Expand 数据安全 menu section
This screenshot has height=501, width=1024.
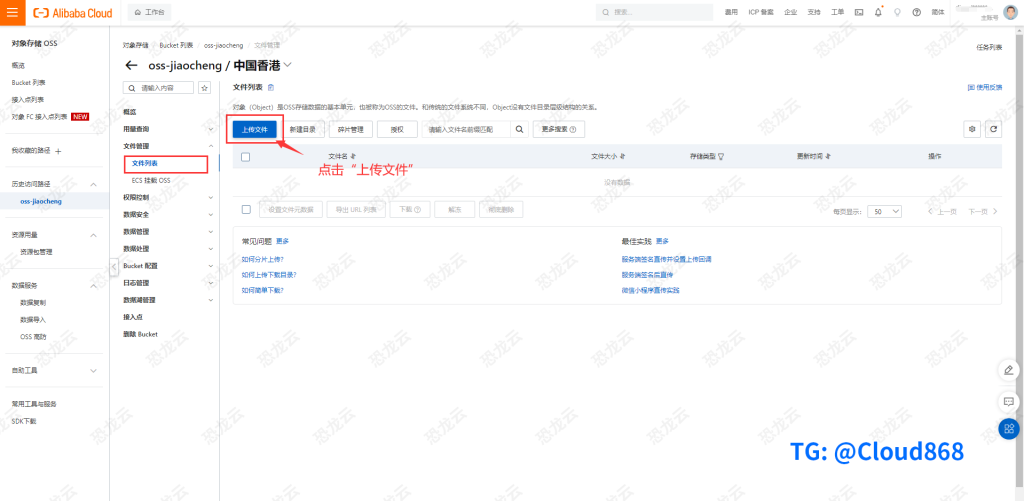point(210,214)
